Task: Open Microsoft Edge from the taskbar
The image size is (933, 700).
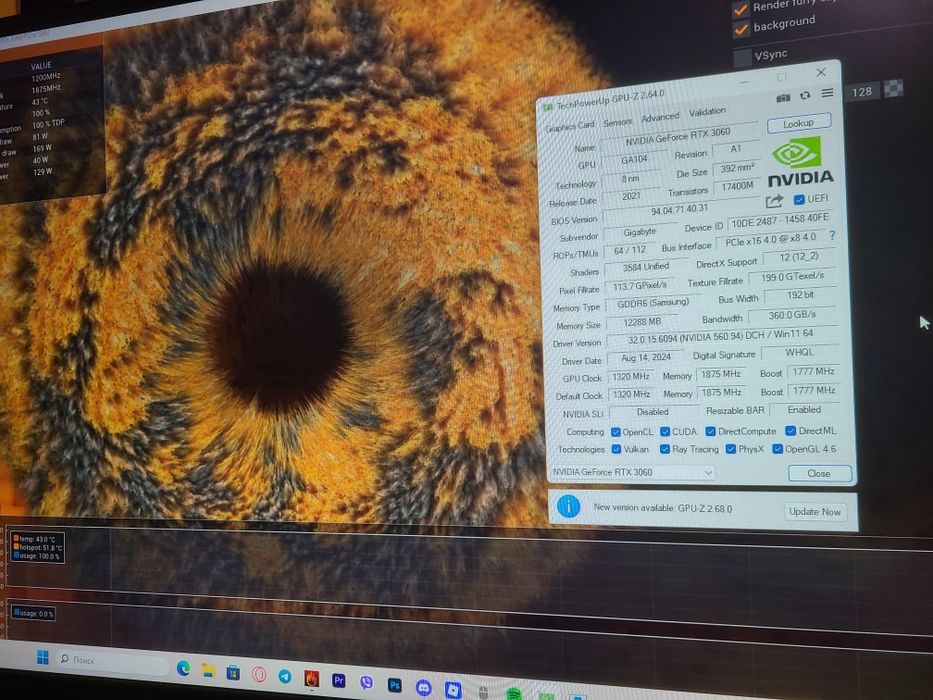Action: click(183, 668)
